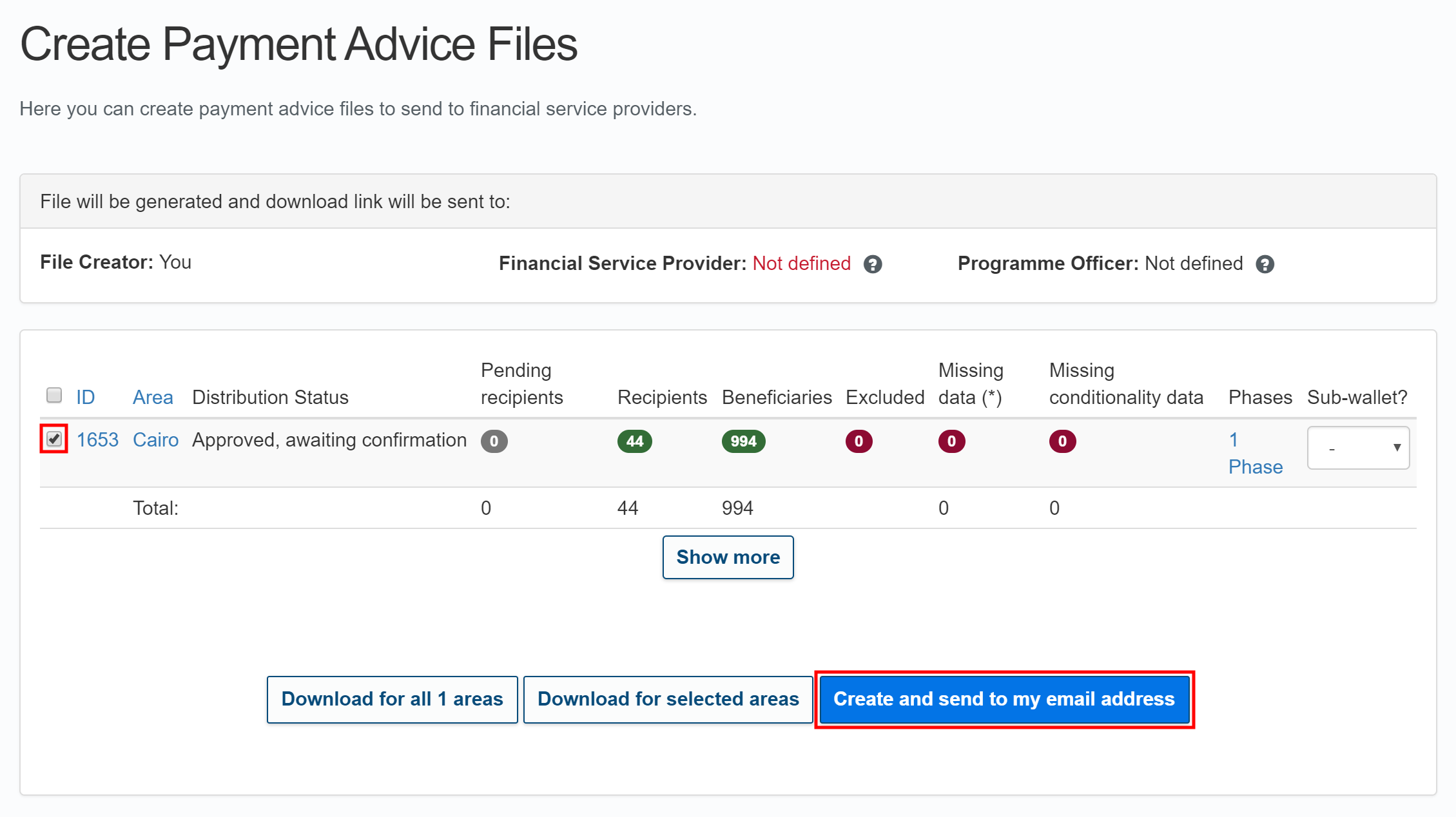Image resolution: width=1456 pixels, height=817 pixels.
Task: Click the green 44 Recipients badge
Action: click(634, 441)
